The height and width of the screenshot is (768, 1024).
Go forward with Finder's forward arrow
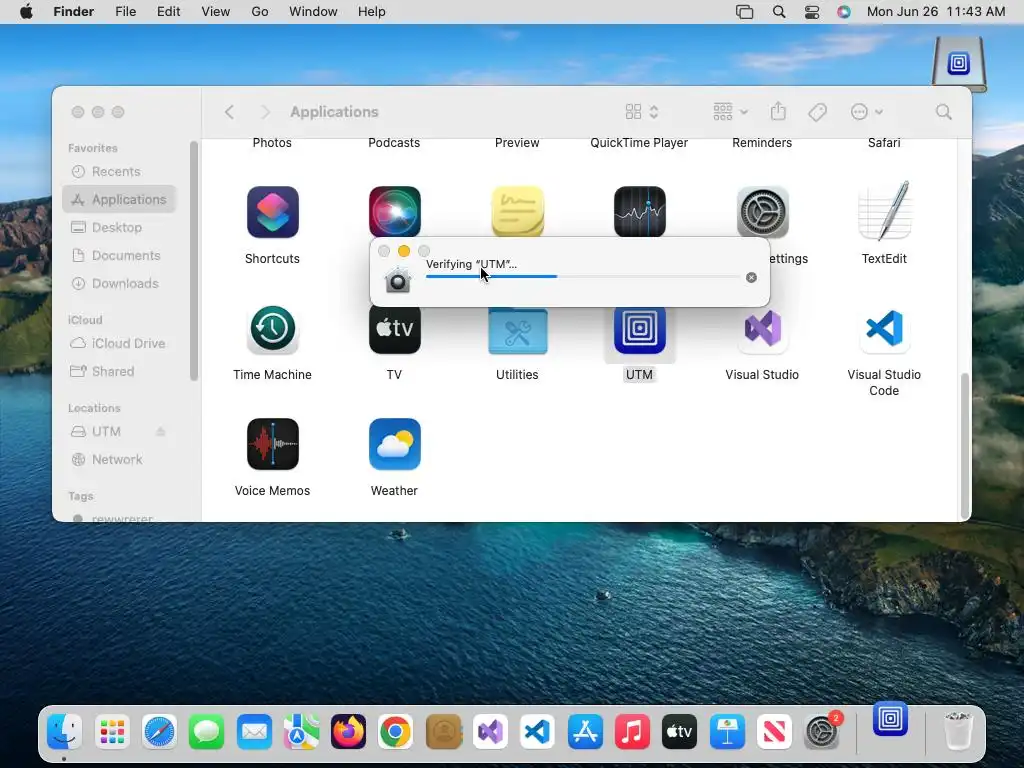point(264,112)
